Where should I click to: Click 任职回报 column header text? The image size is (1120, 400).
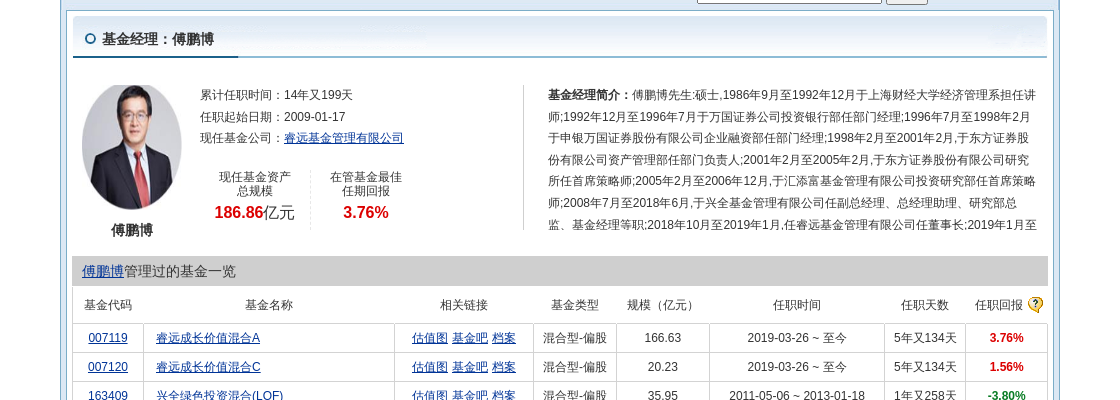click(x=999, y=305)
